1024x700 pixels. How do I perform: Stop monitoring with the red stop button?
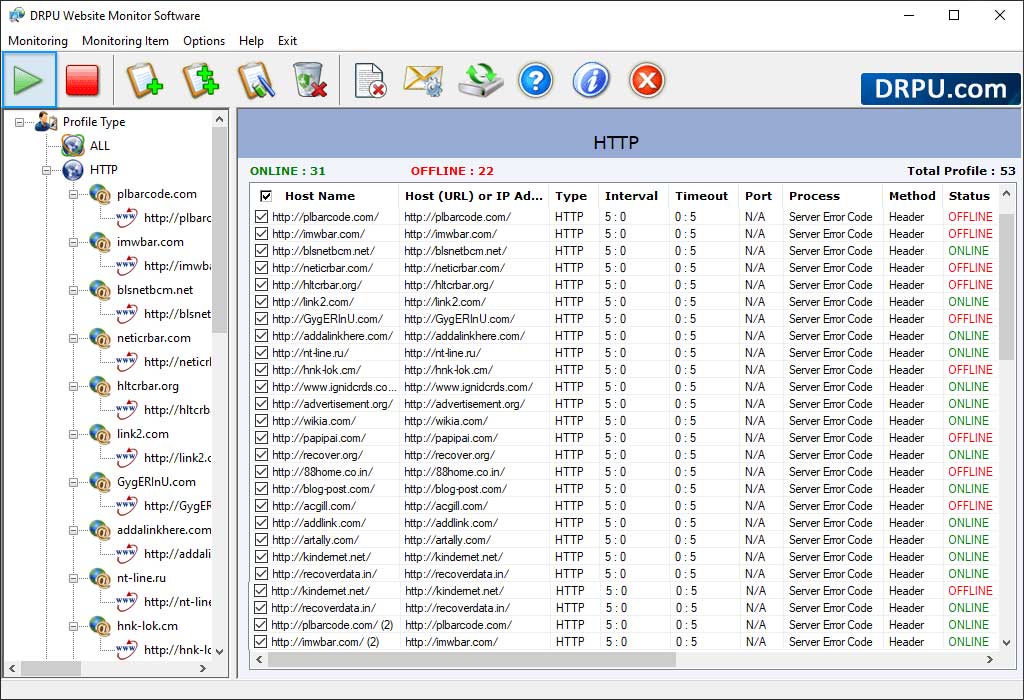pyautogui.click(x=82, y=80)
